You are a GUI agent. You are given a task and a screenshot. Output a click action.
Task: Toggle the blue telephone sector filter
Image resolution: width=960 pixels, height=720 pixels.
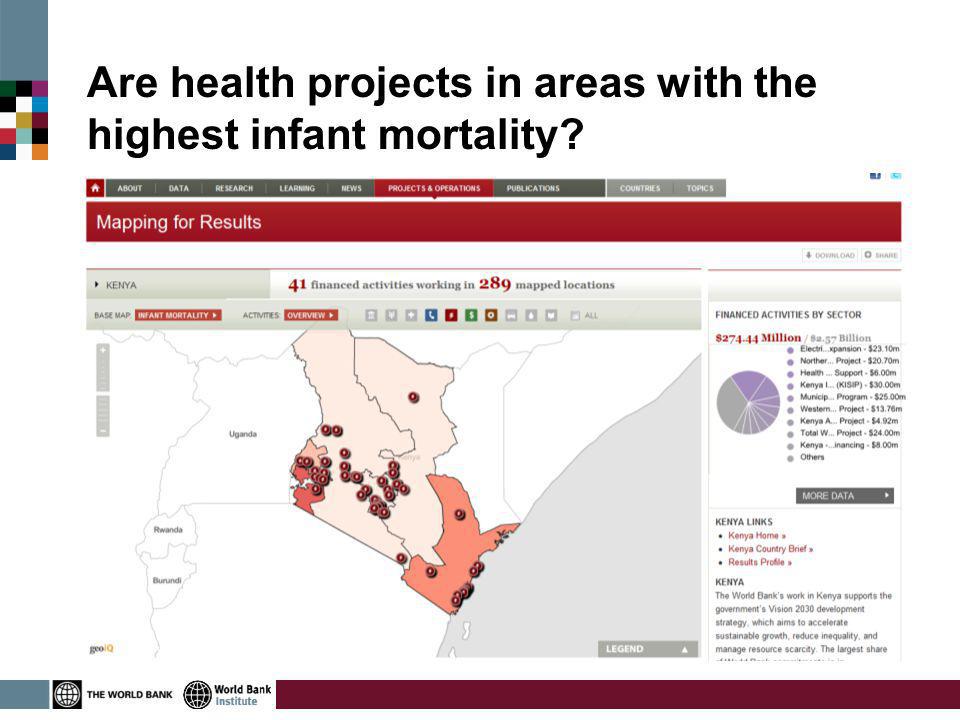tap(431, 315)
